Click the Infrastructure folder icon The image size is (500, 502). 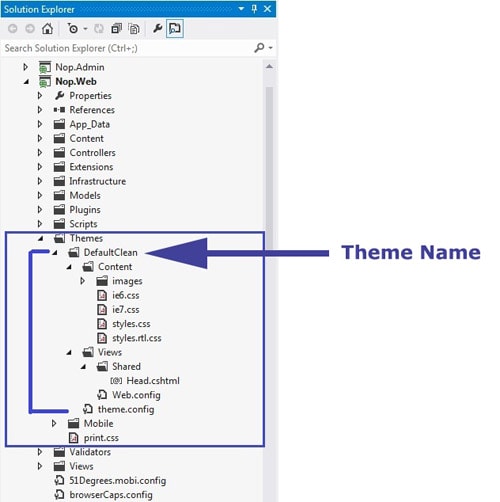[59, 181]
